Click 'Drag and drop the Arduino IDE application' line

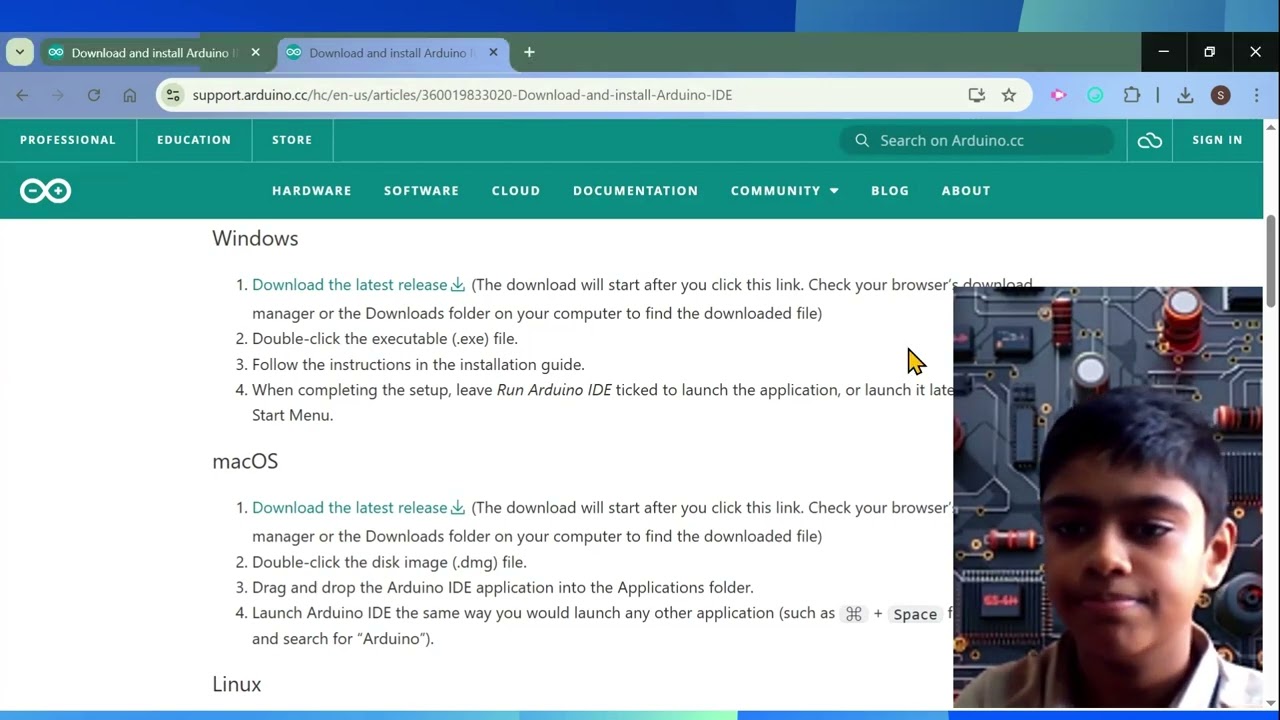tap(503, 588)
